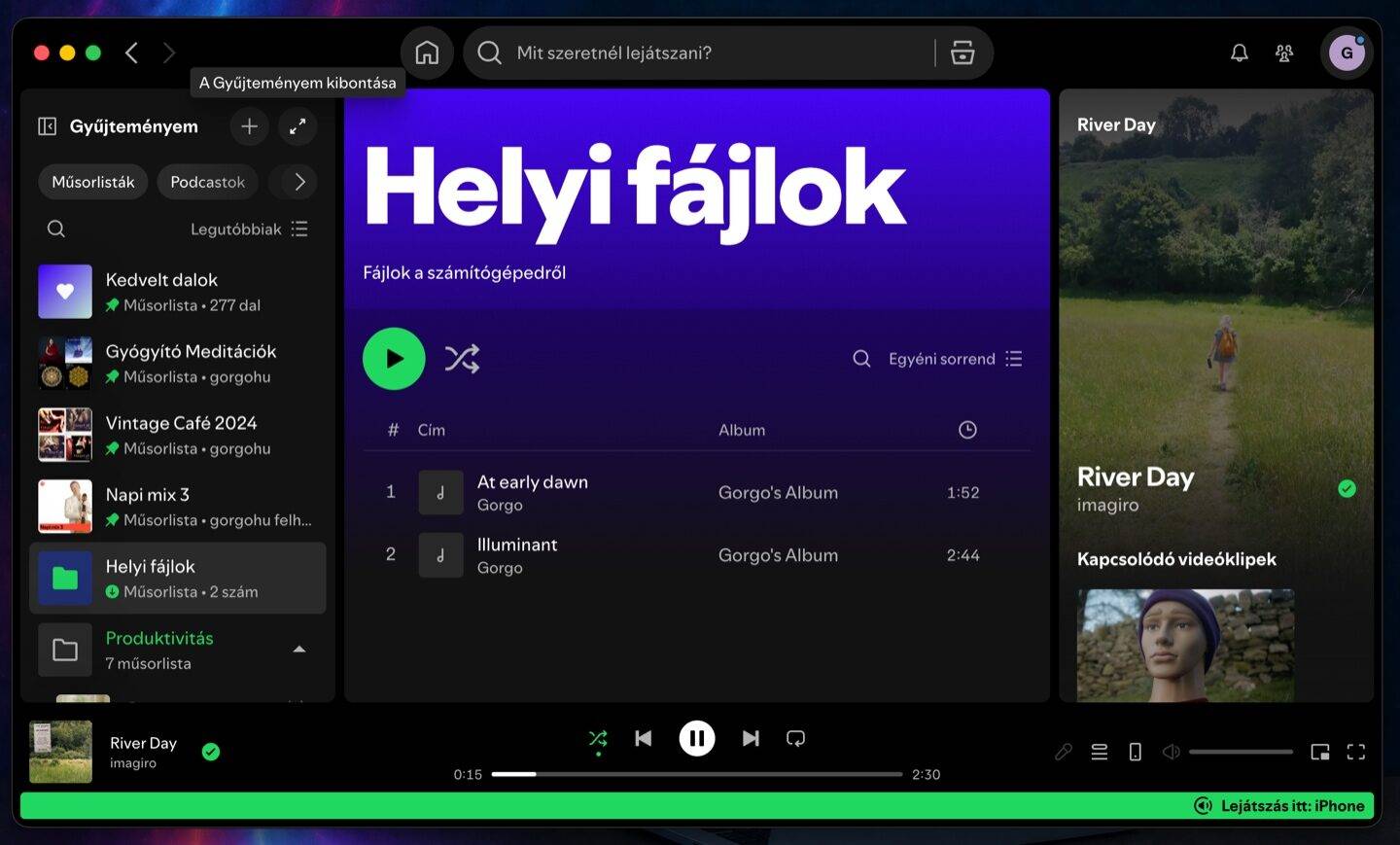
Task: Open the mini player icon
Action: 1320,752
